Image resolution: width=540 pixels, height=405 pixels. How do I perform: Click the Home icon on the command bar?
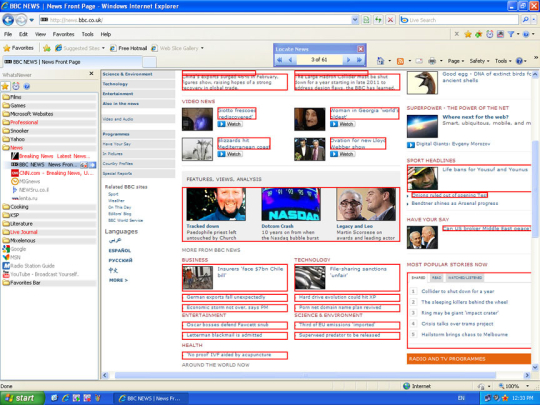coord(380,61)
